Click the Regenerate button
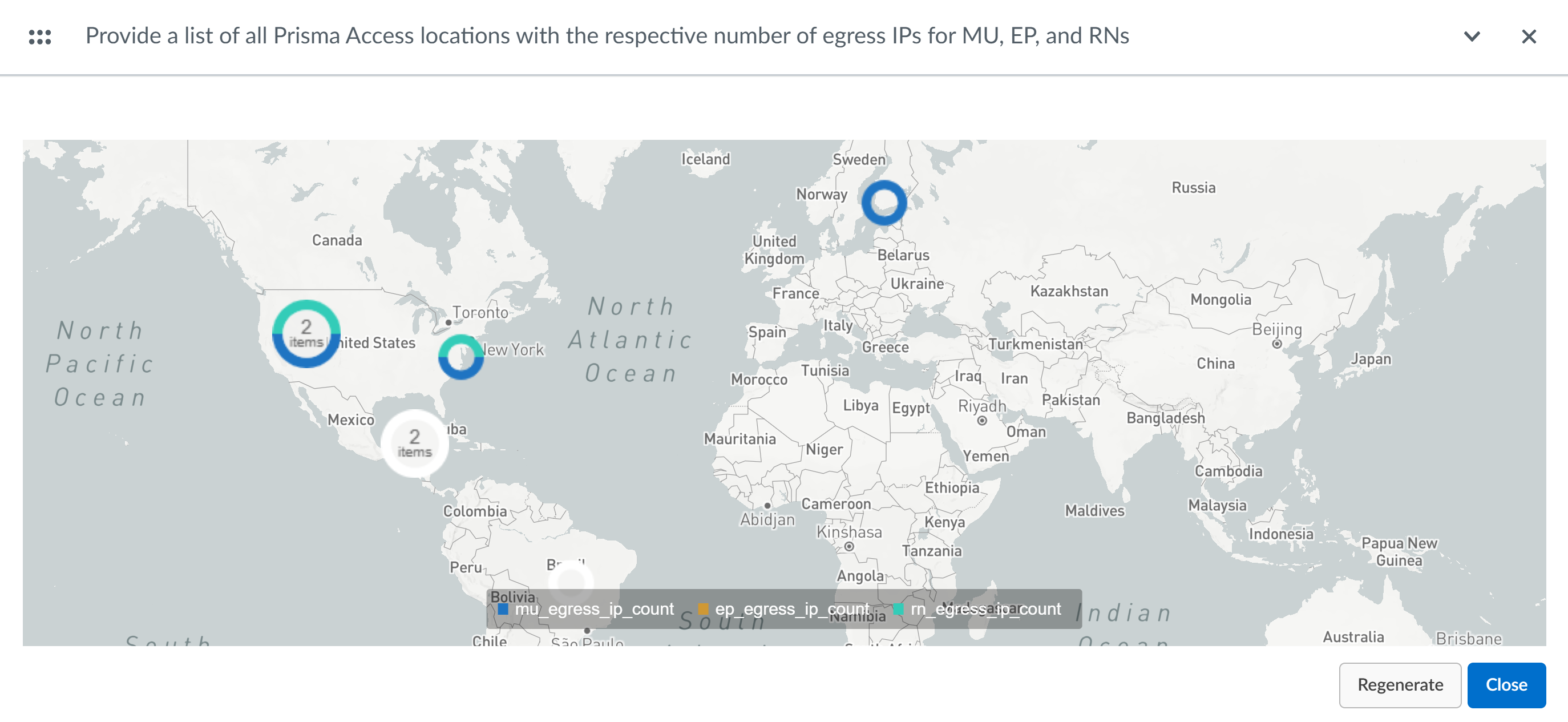The width and height of the screenshot is (1568, 722). pyautogui.click(x=1400, y=685)
